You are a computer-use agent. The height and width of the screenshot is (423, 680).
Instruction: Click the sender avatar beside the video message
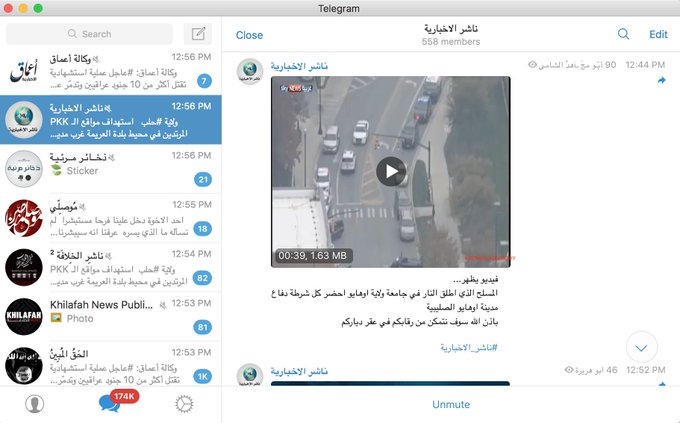click(x=250, y=71)
